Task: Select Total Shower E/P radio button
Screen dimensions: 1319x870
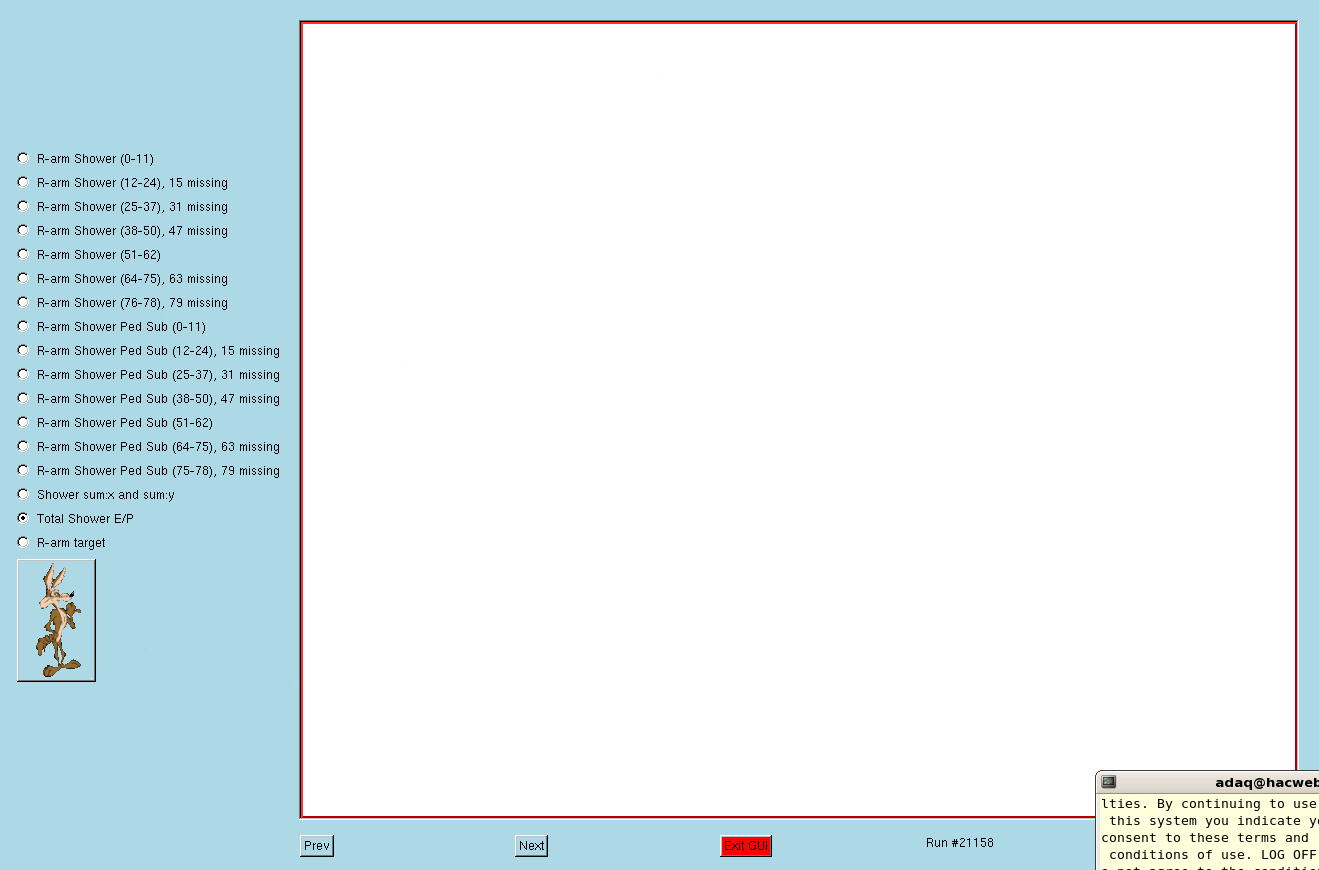Action: [23, 518]
